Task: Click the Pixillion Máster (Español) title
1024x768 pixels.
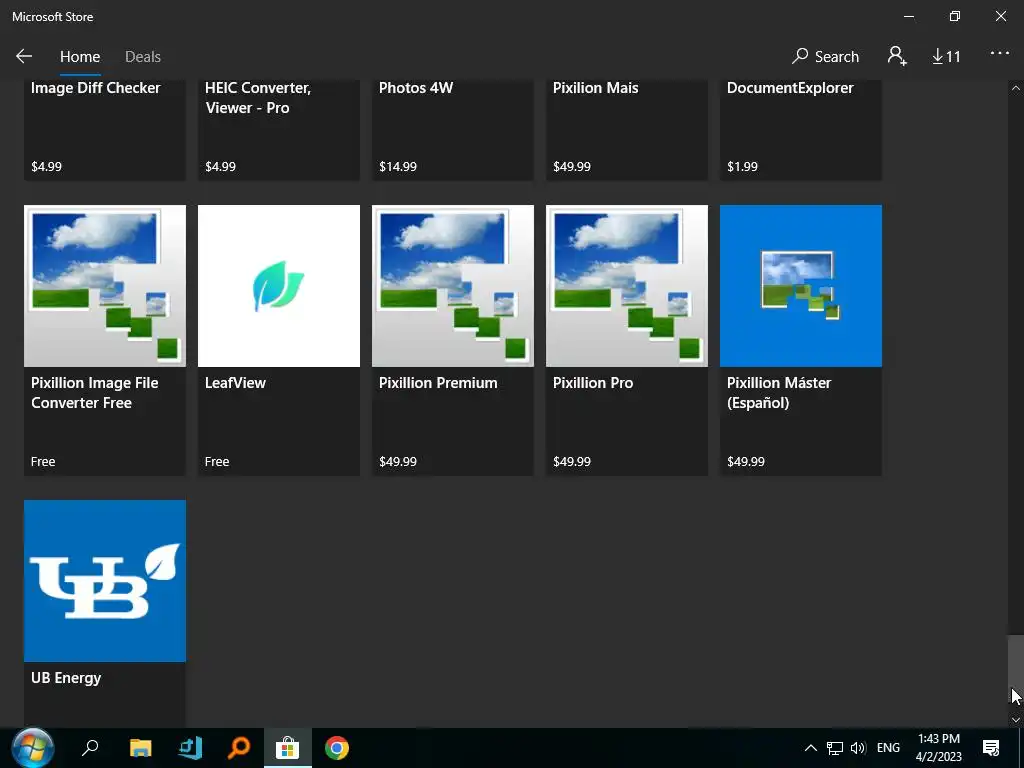Action: [779, 392]
